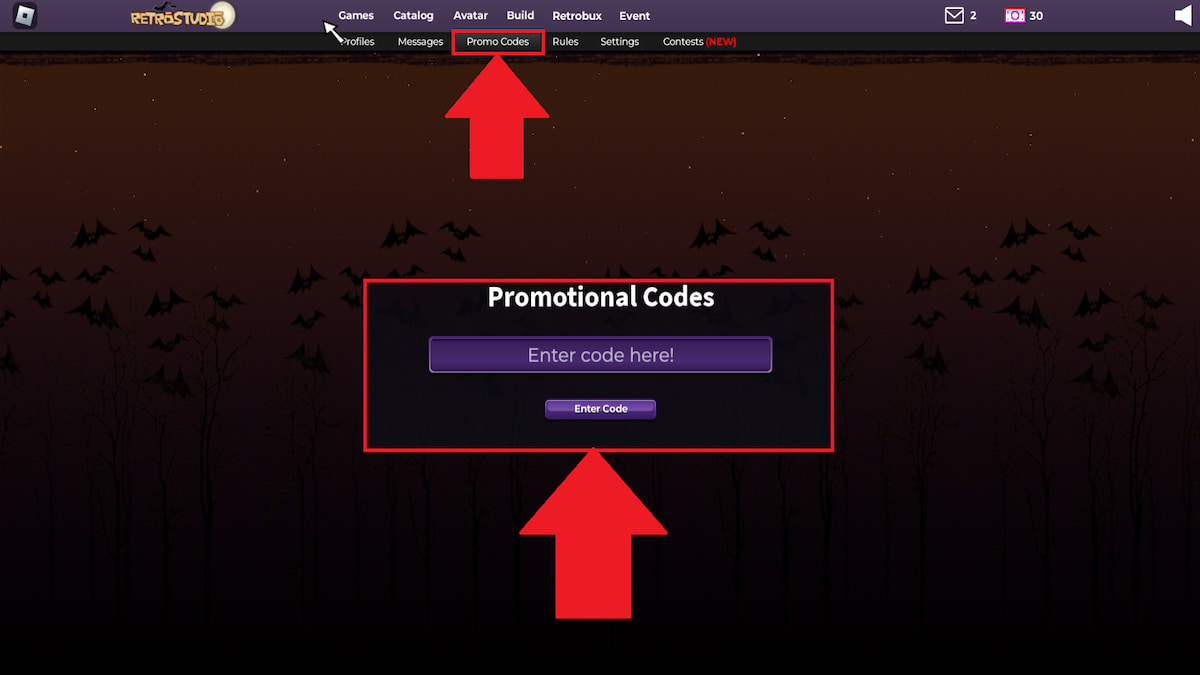1200x675 pixels.
Task: Click the unread message count 2
Action: pos(973,16)
